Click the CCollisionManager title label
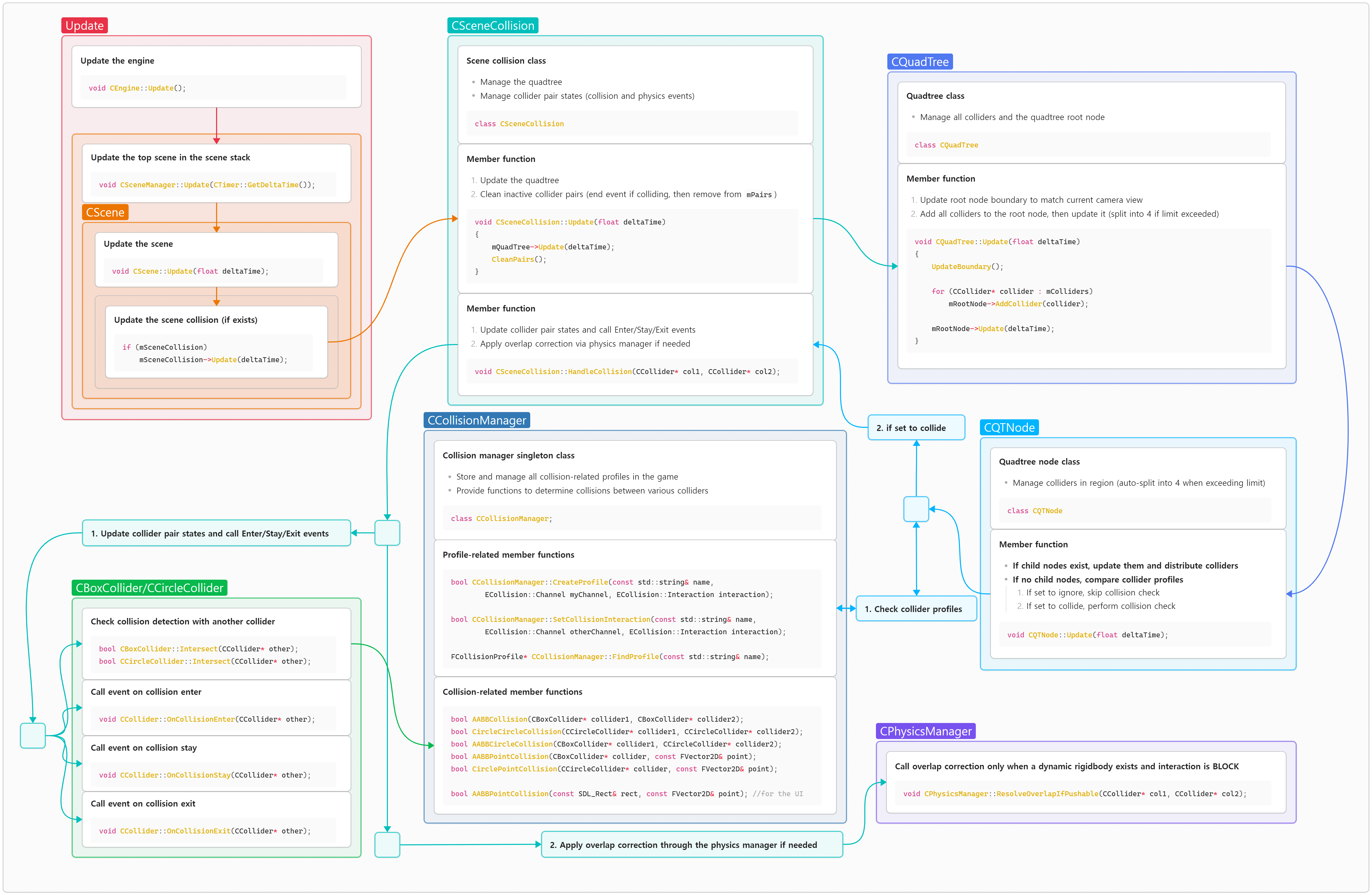 click(476, 420)
